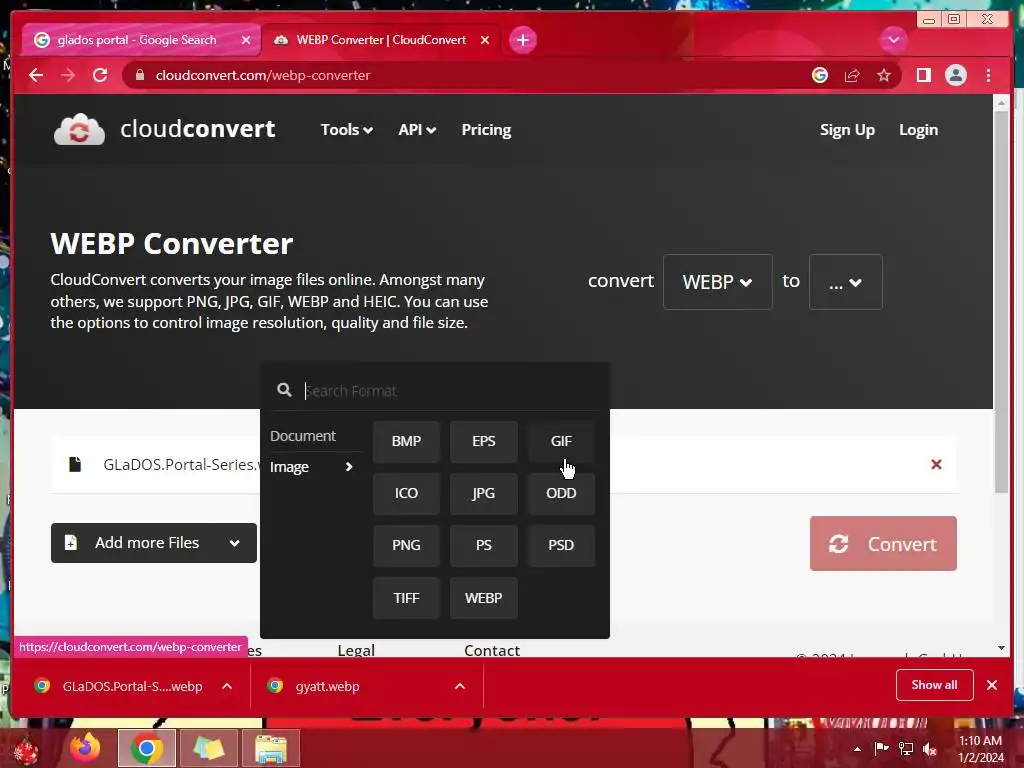The image size is (1024, 768).
Task: Open Firefox from the taskbar
Action: (86, 748)
